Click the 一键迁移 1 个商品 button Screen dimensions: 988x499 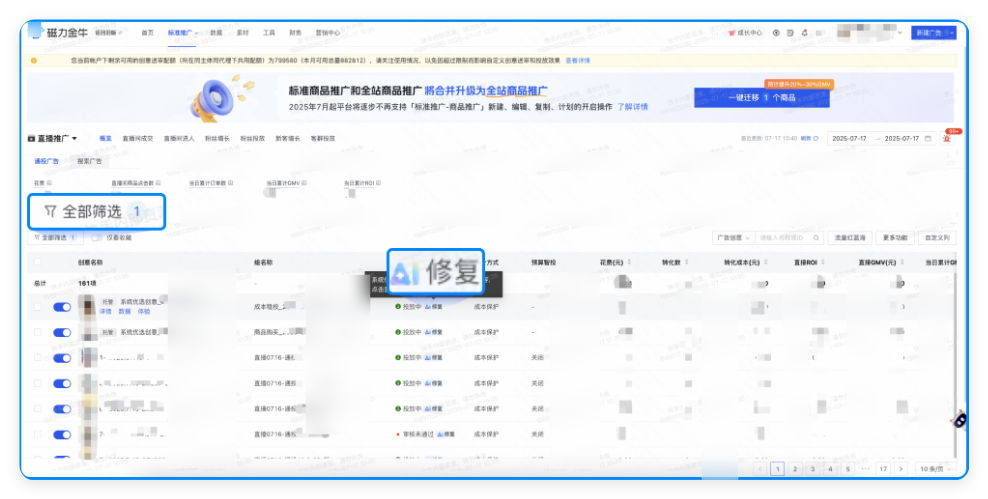pyautogui.click(x=761, y=98)
